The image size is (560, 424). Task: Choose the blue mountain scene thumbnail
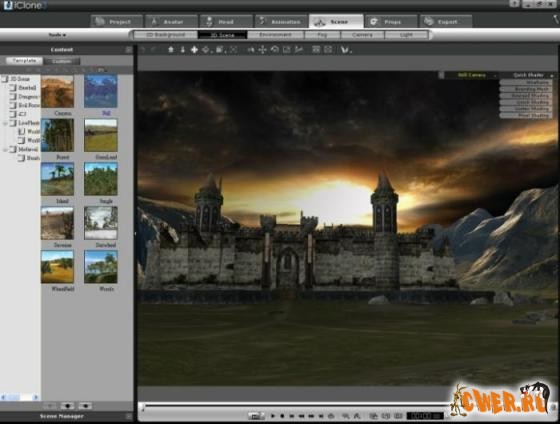[x=101, y=91]
